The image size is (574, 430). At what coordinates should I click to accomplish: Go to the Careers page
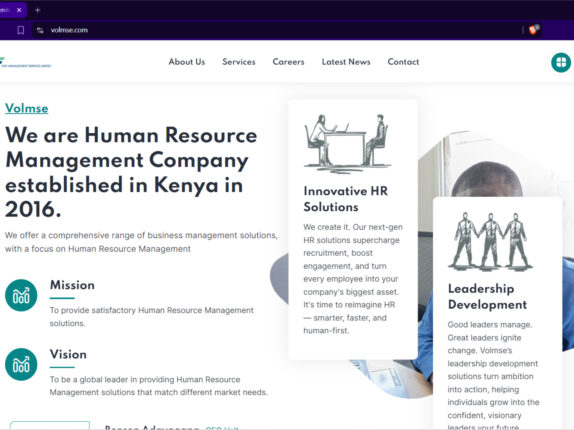tap(288, 62)
